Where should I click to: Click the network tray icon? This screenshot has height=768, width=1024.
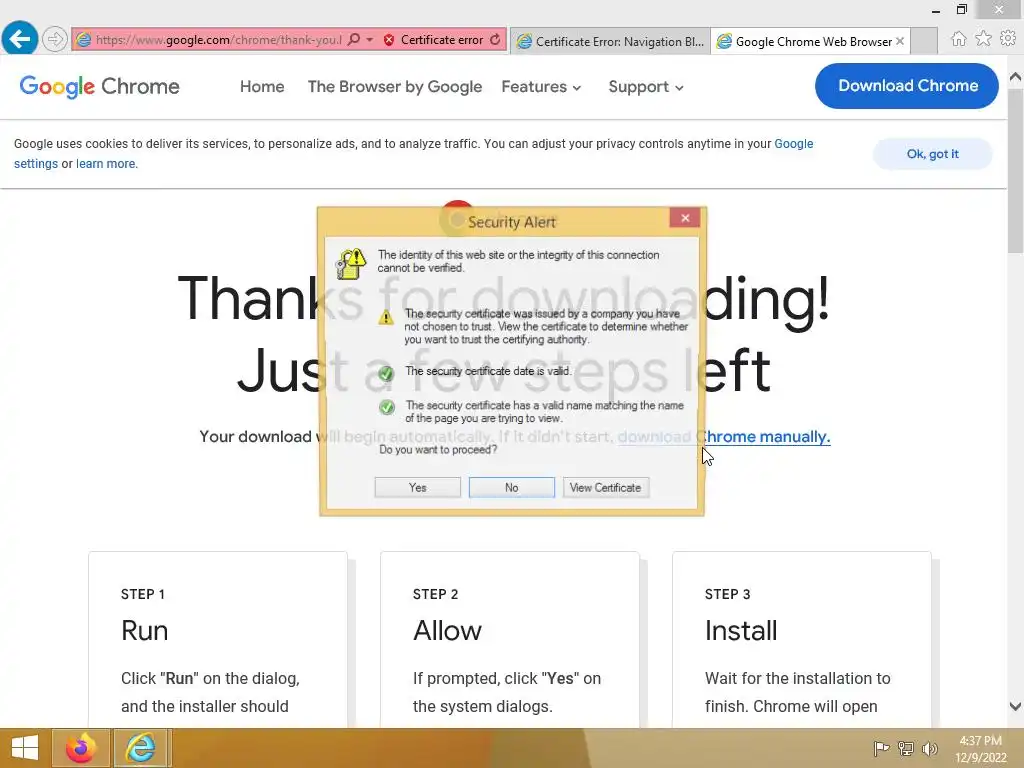906,748
